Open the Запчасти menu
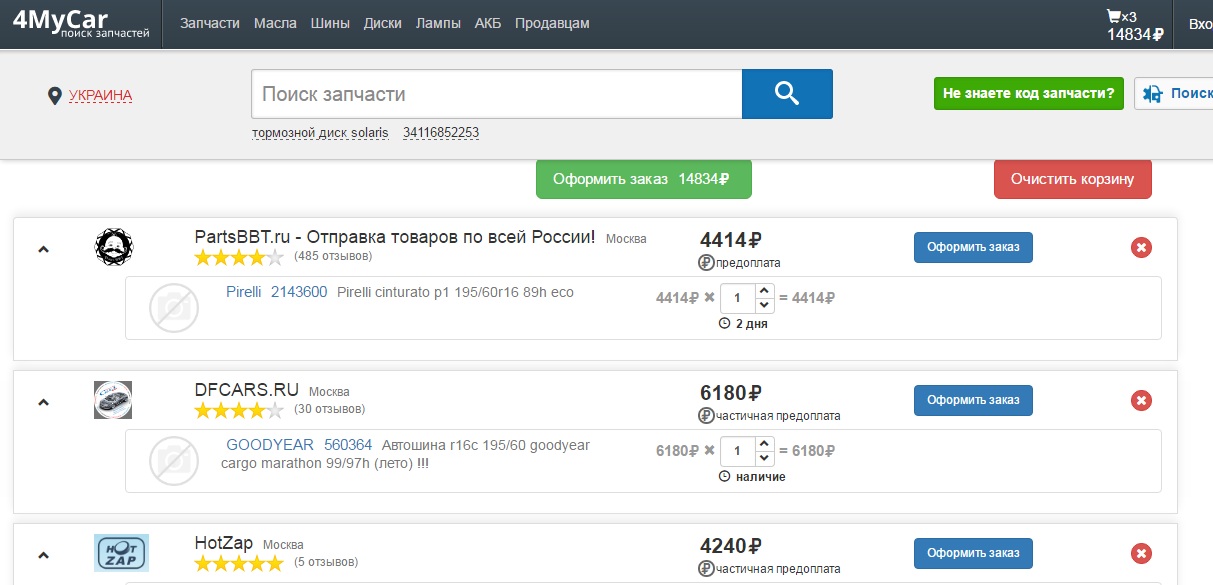 (x=210, y=23)
